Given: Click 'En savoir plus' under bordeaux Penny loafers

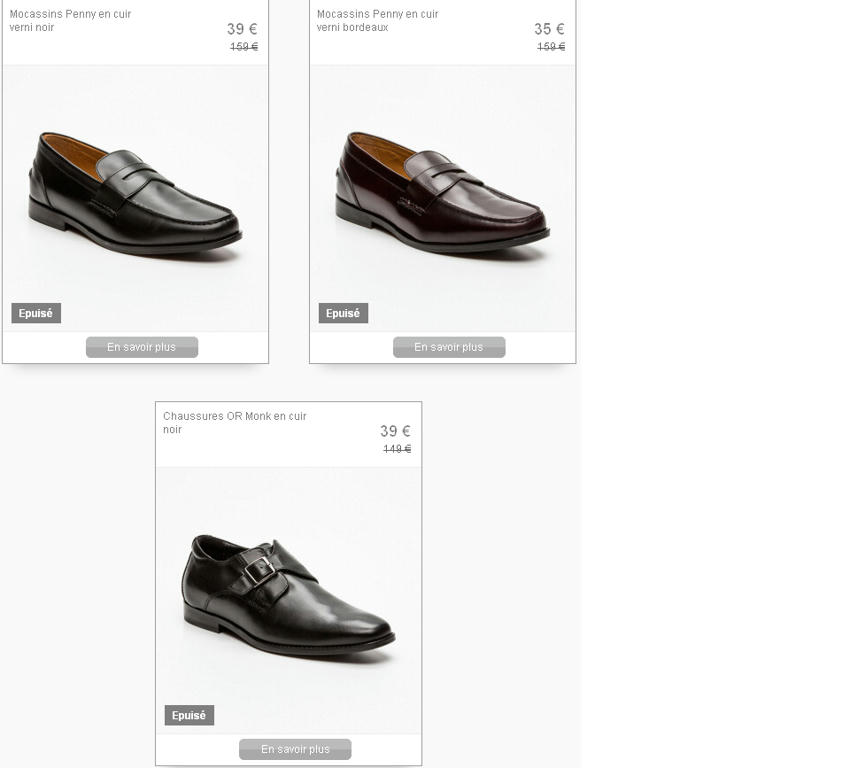Looking at the screenshot, I should (449, 347).
